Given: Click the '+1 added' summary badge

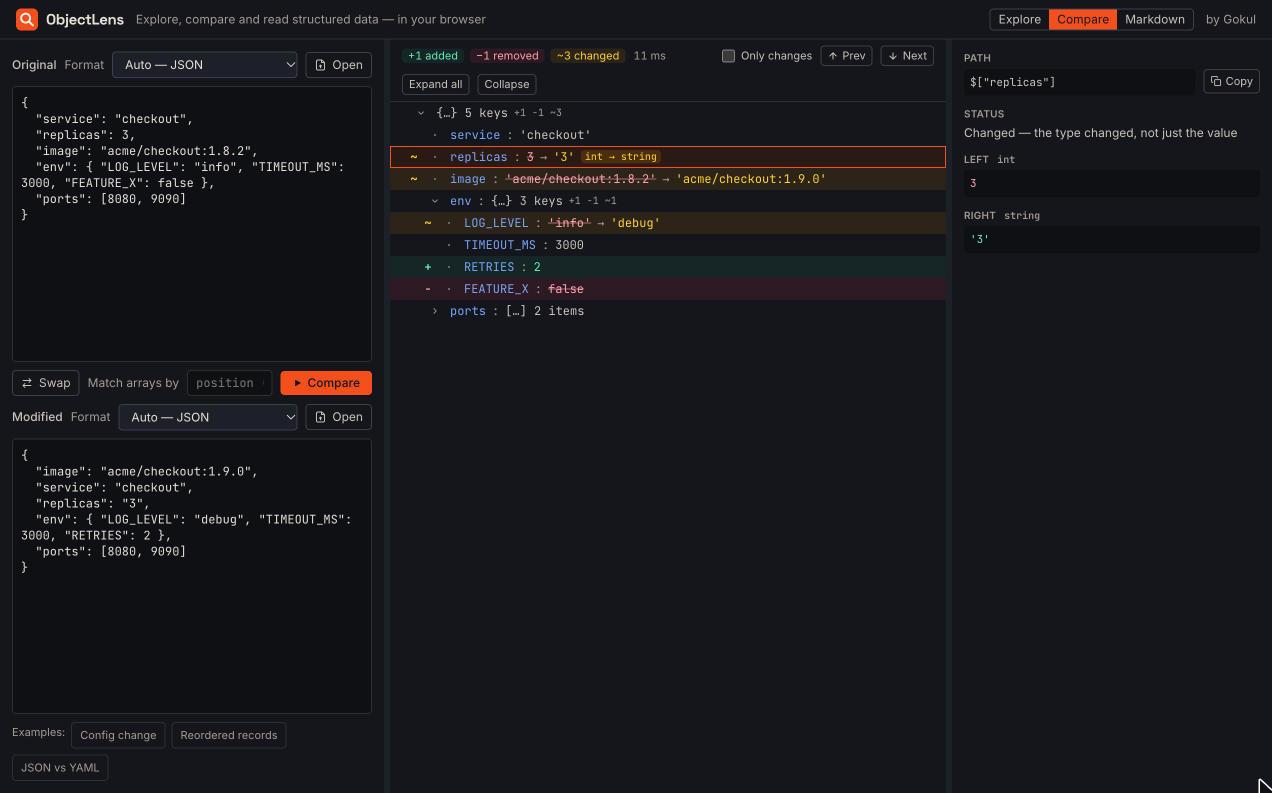Looking at the screenshot, I should point(433,56).
